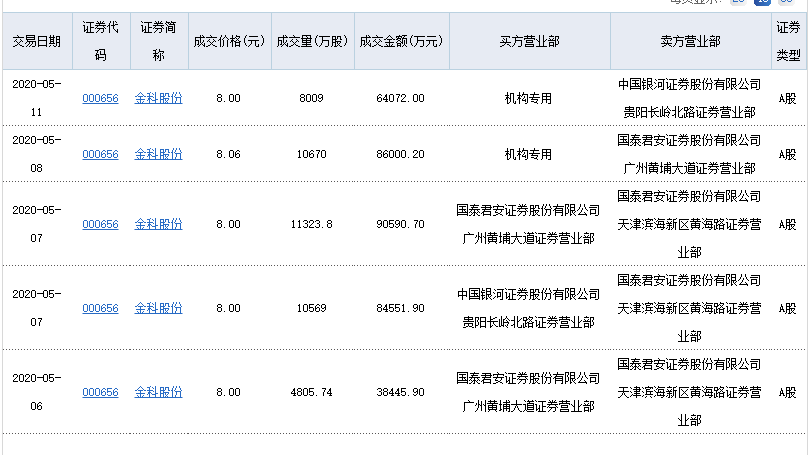The height and width of the screenshot is (455, 812).
Task: Click the 卖方营业部 column header
Action: pyautogui.click(x=690, y=41)
